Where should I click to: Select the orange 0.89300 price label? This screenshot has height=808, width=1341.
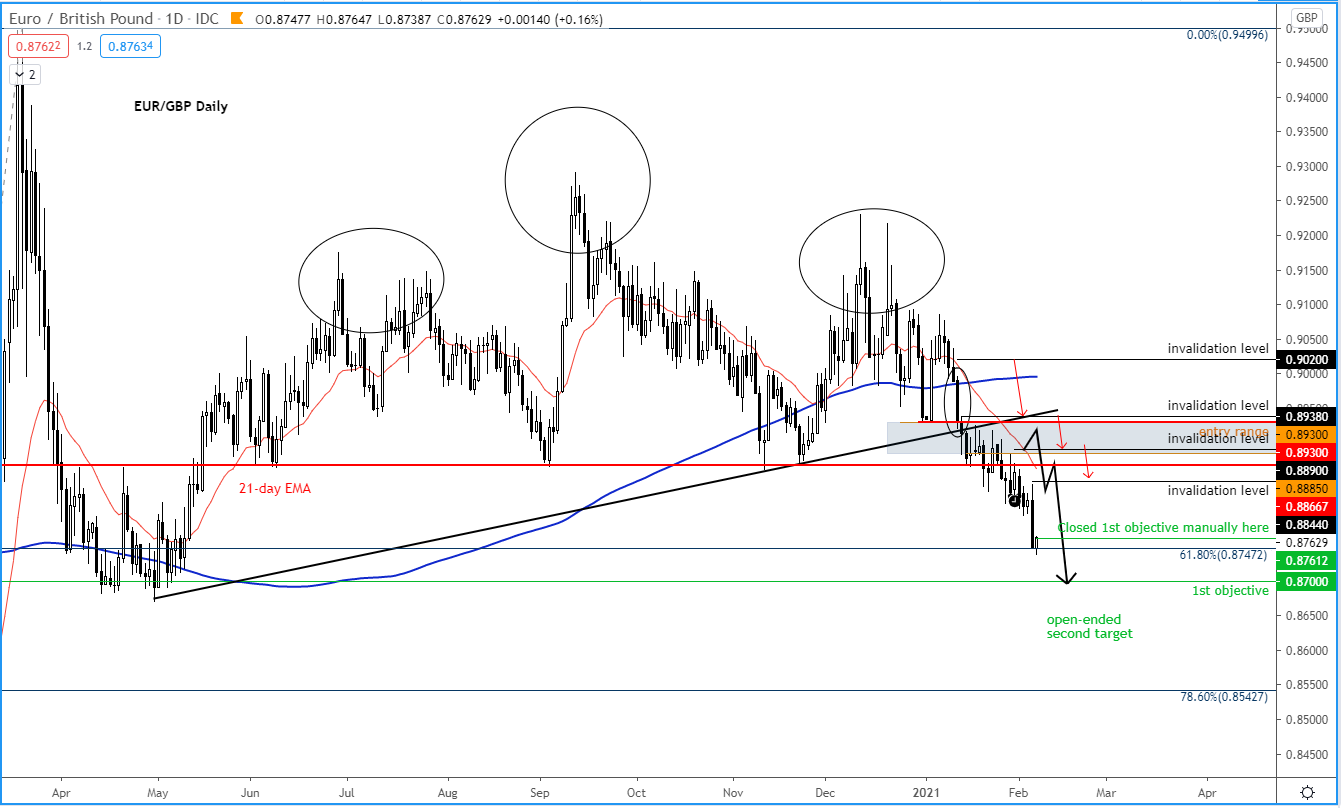point(1306,435)
